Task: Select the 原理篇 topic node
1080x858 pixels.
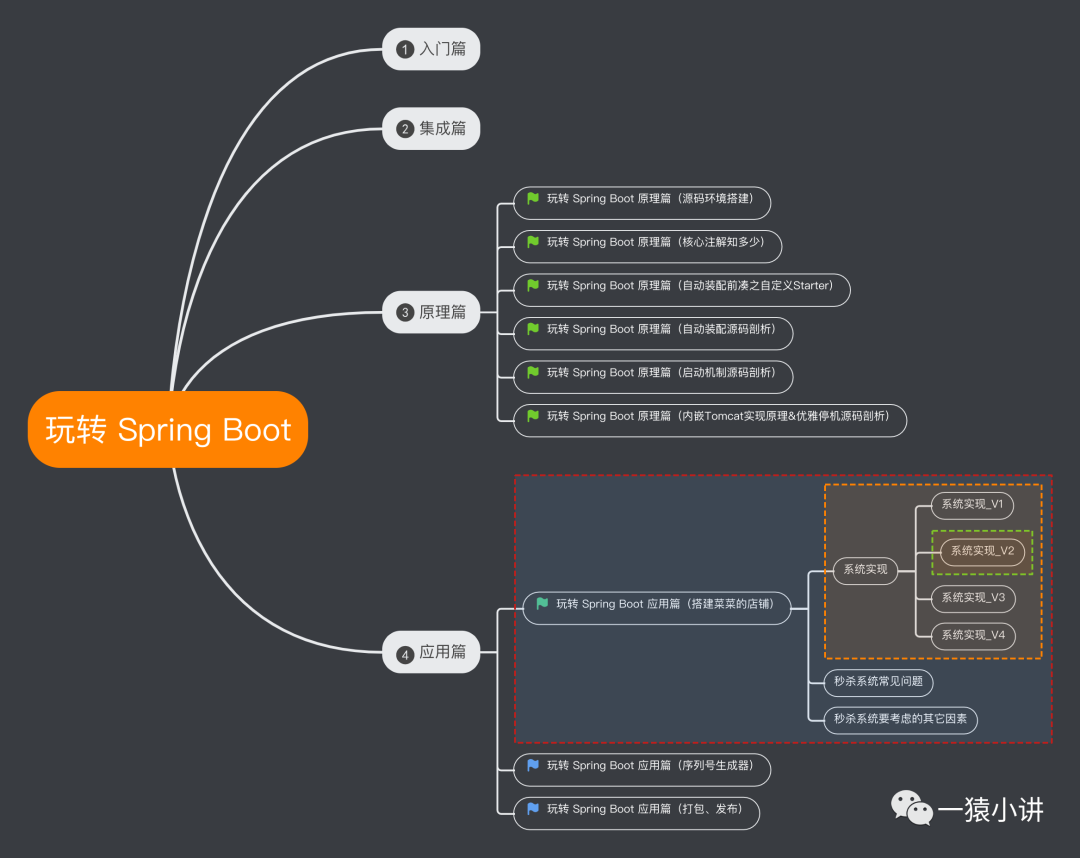Action: (431, 313)
